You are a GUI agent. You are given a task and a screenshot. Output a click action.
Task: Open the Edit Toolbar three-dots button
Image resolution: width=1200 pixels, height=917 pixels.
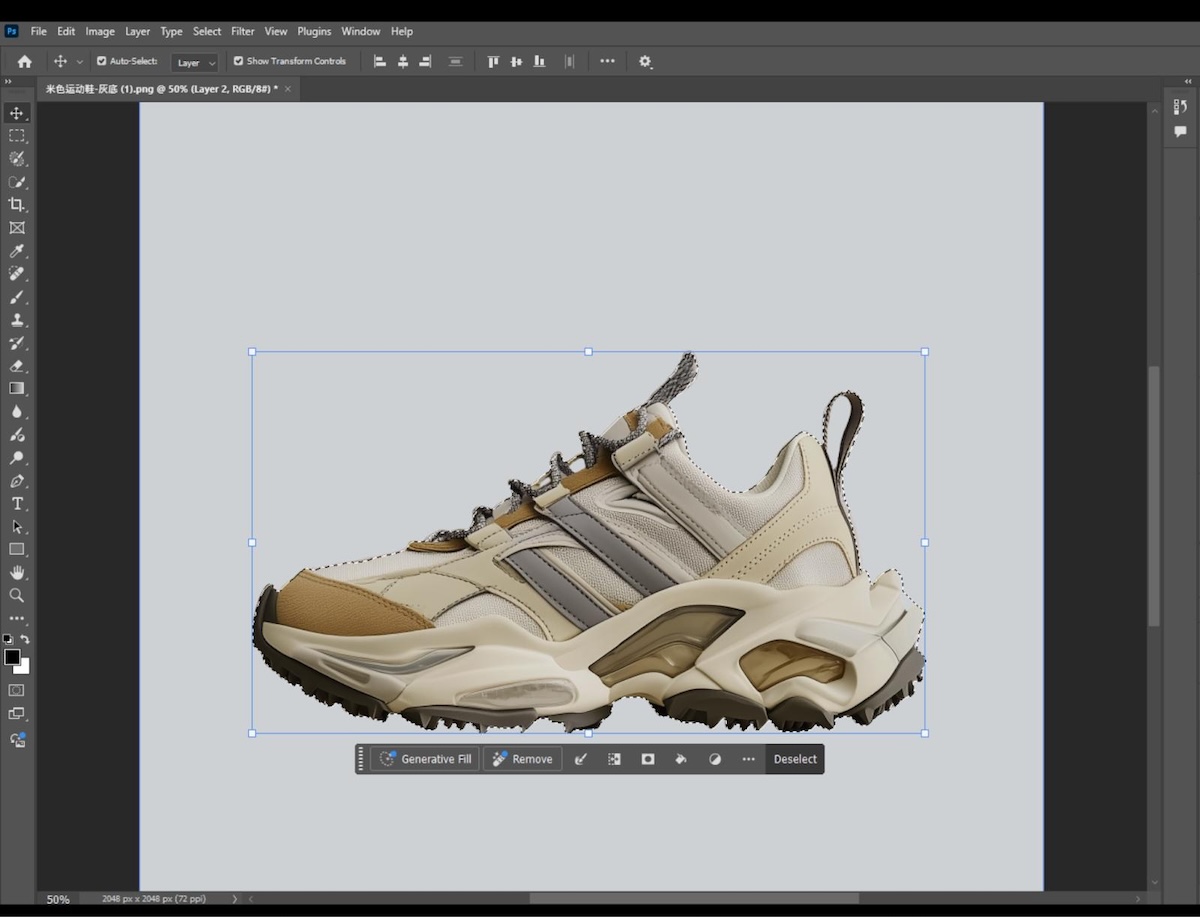pyautogui.click(x=17, y=619)
